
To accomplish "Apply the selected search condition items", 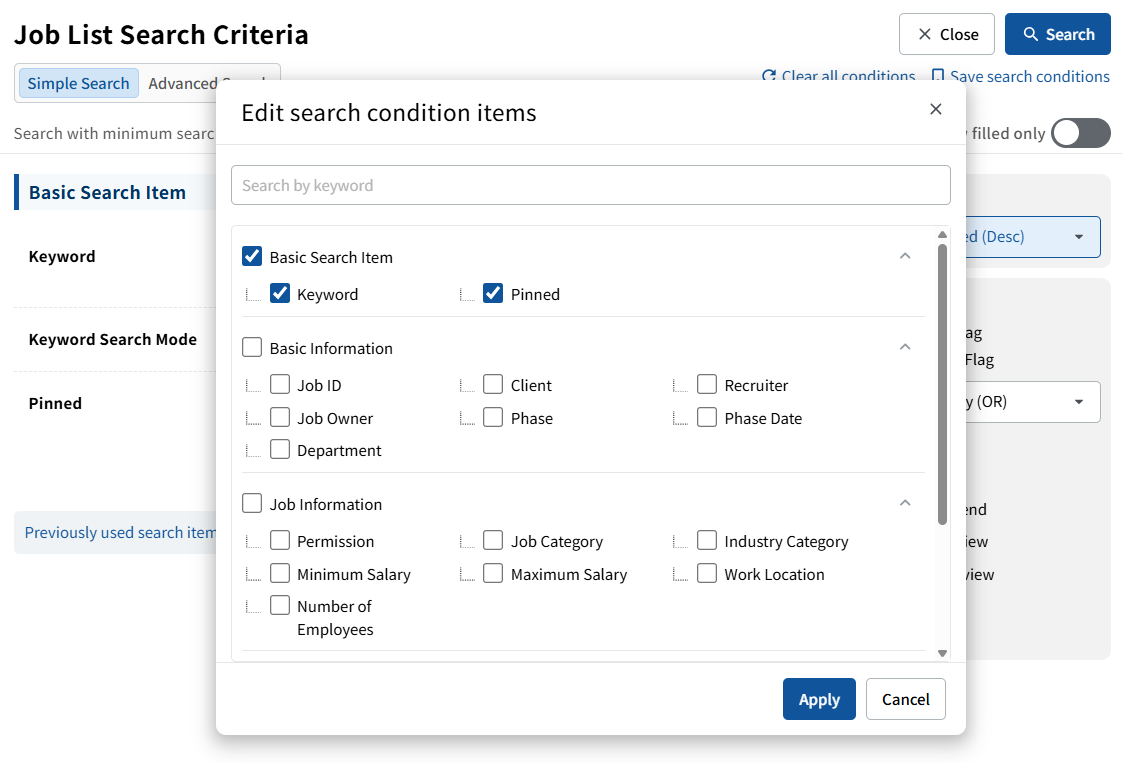I will 818,699.
